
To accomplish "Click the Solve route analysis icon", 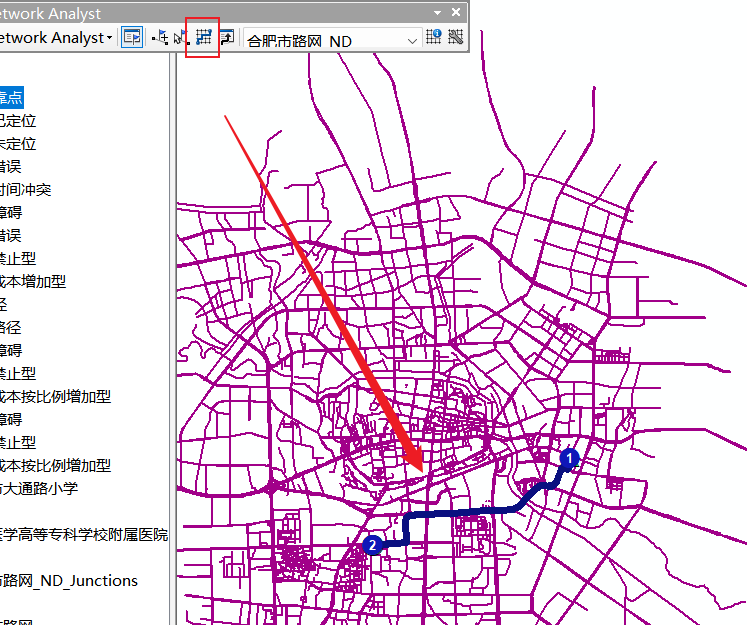I will point(203,37).
